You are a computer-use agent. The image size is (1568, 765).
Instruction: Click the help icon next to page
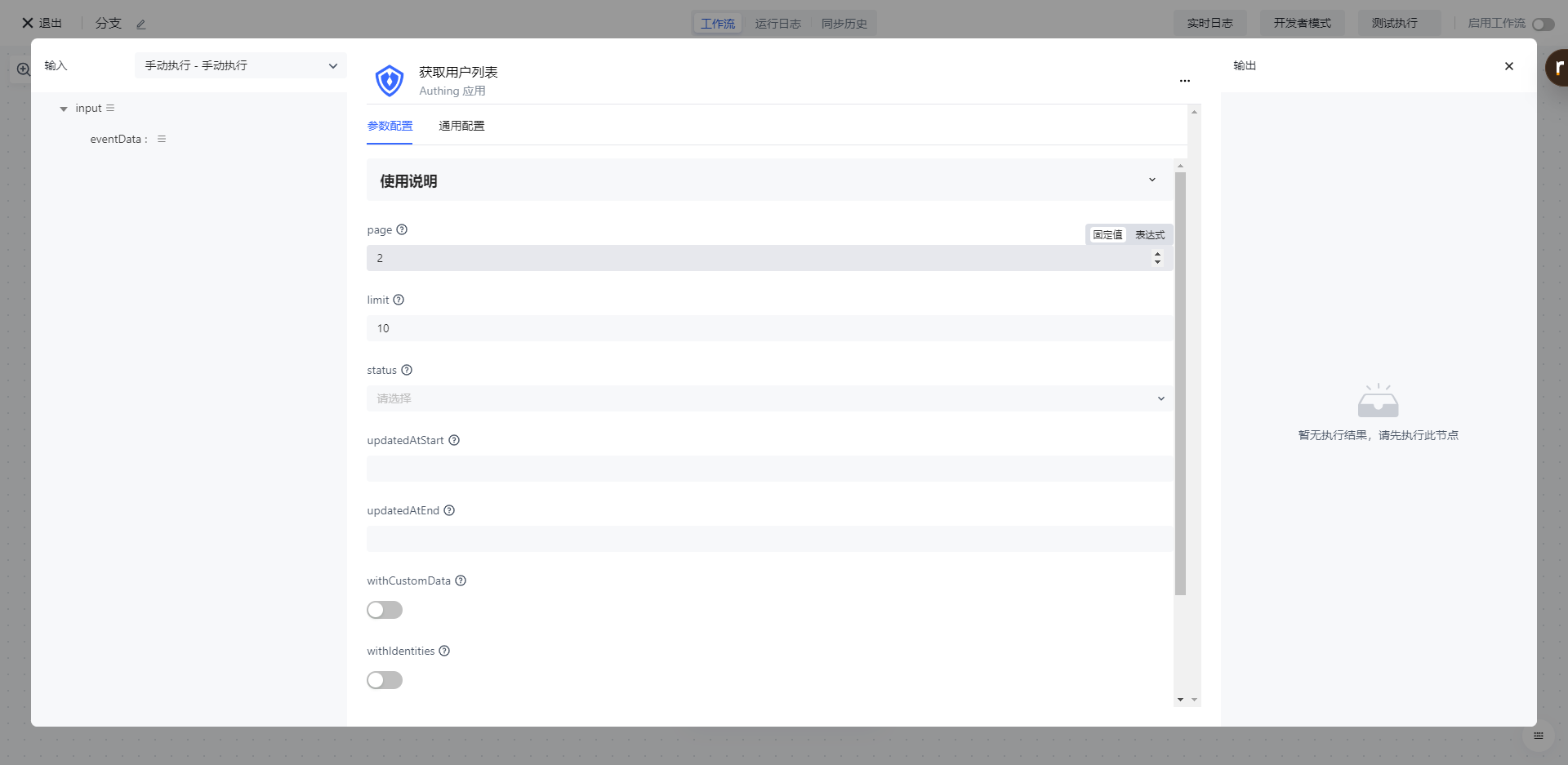pyautogui.click(x=402, y=230)
